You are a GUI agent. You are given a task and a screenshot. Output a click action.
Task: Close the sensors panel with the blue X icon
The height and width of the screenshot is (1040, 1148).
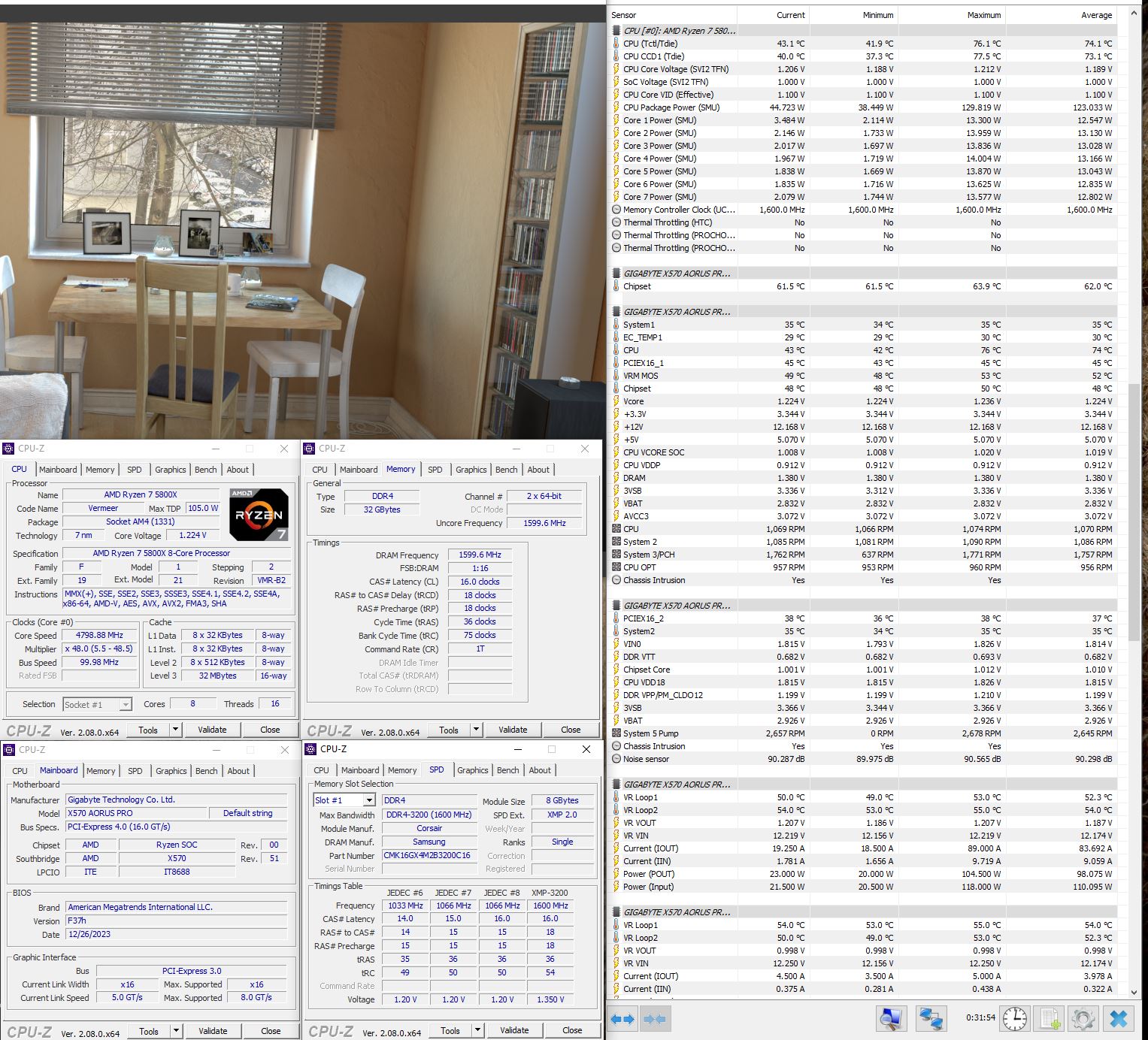[1119, 1019]
